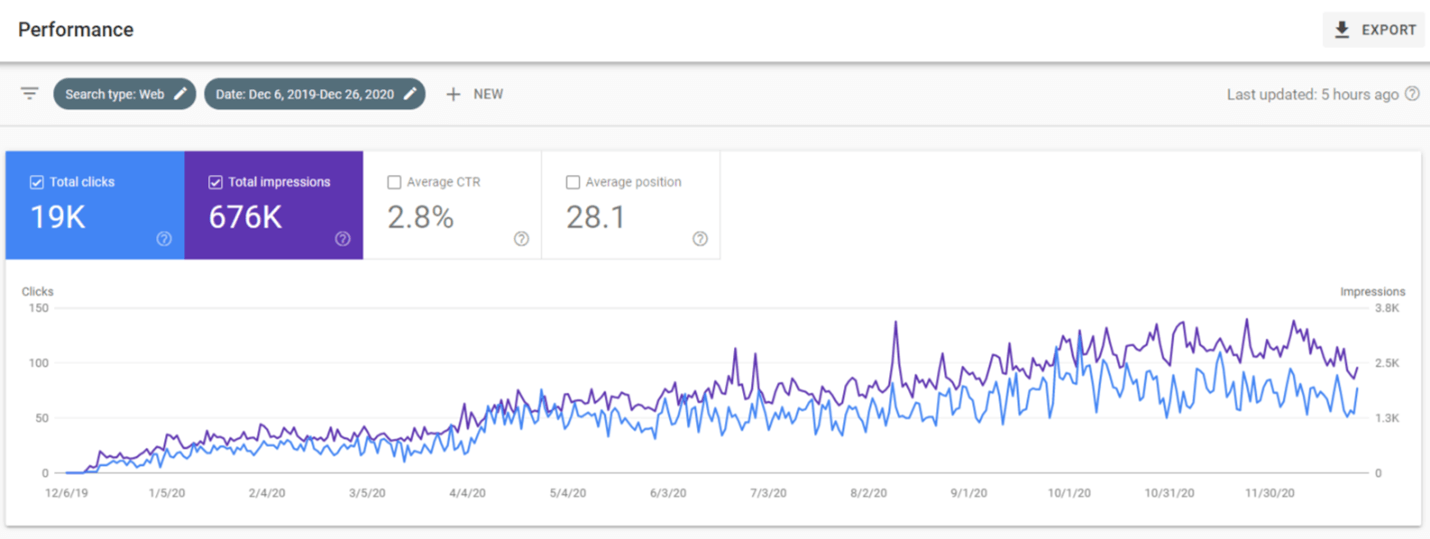
Task: Click the 4/4/20 date on chart axis
Action: point(468,493)
